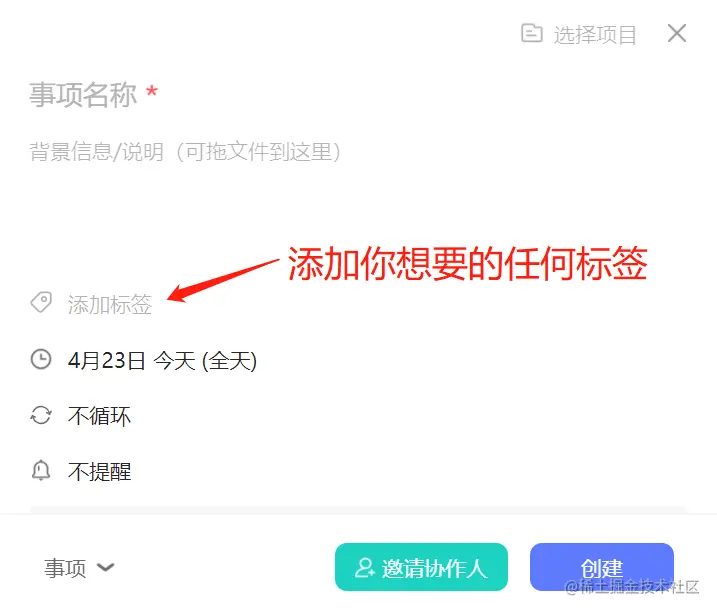This screenshot has height=613, width=717.
Task: Select the 事项 item type label
Action: click(65, 568)
